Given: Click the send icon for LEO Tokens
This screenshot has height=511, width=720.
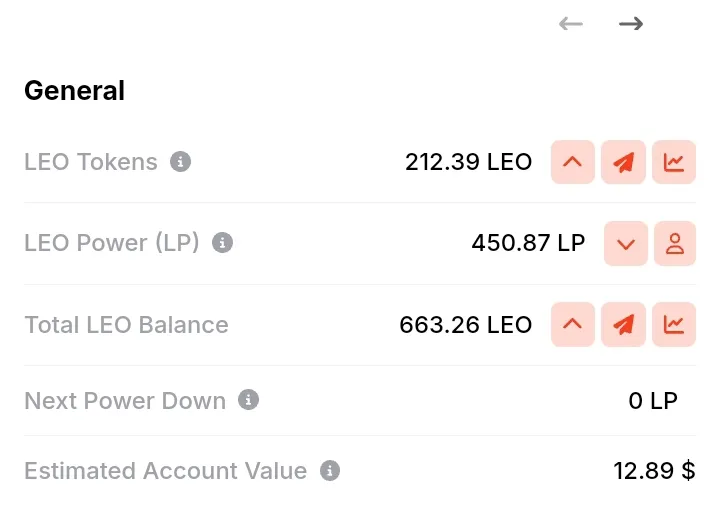Looking at the screenshot, I should [x=623, y=162].
